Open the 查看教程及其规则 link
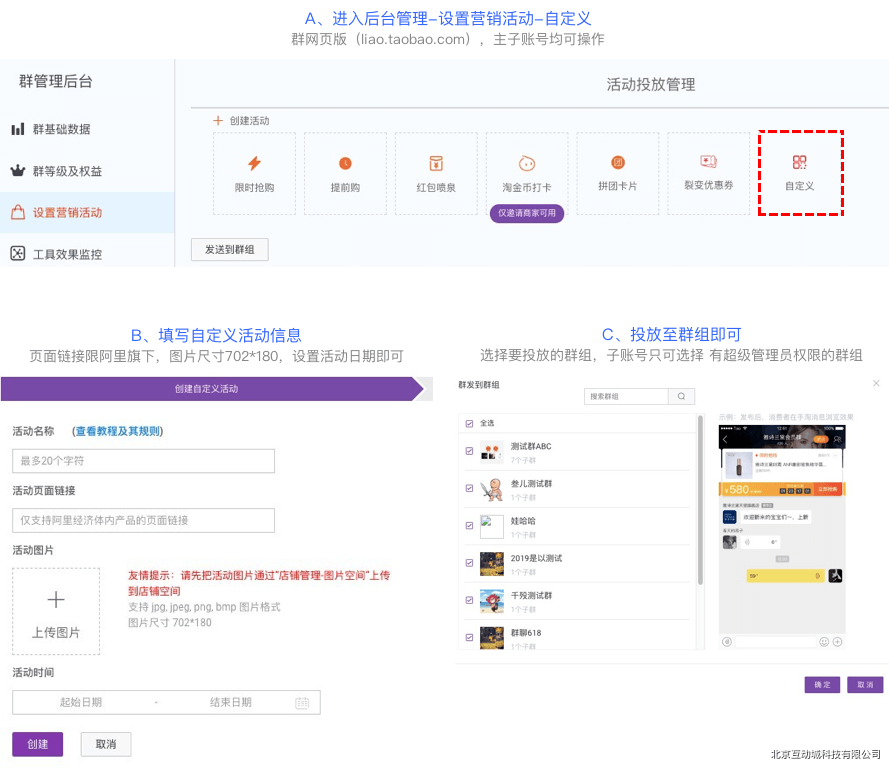889x768 pixels. 117,431
